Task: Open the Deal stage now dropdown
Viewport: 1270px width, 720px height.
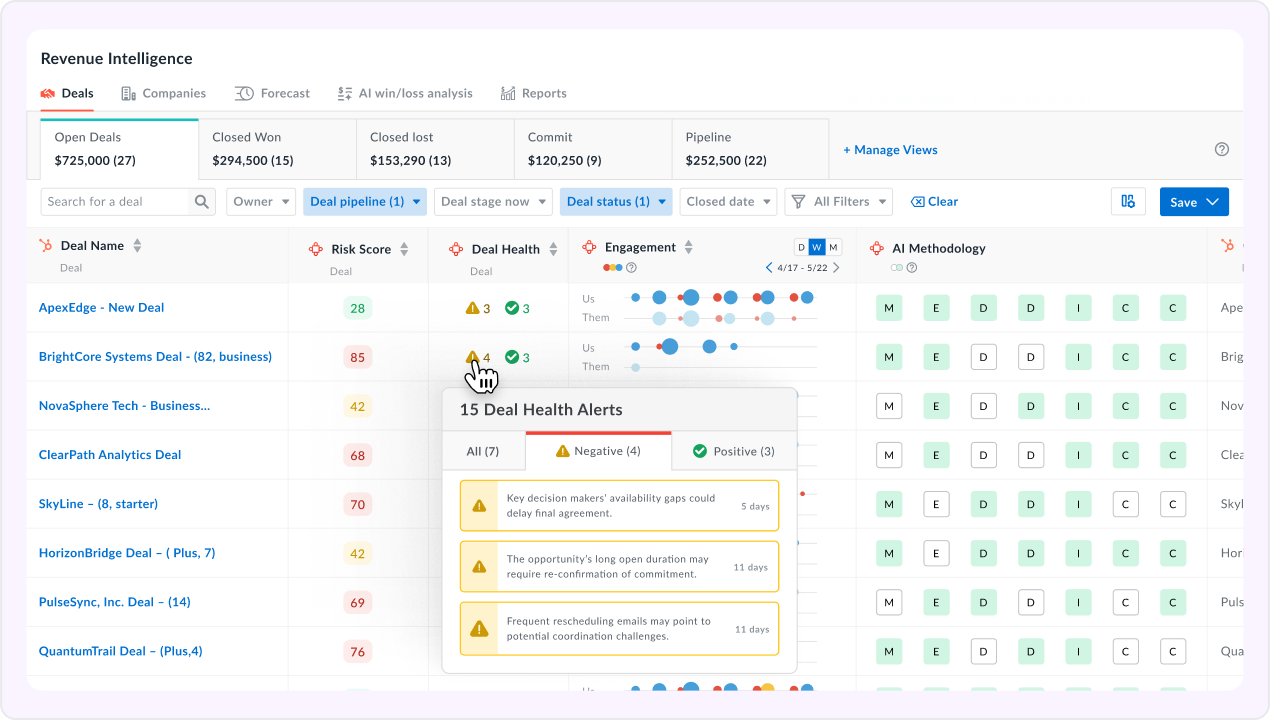Action: point(493,201)
